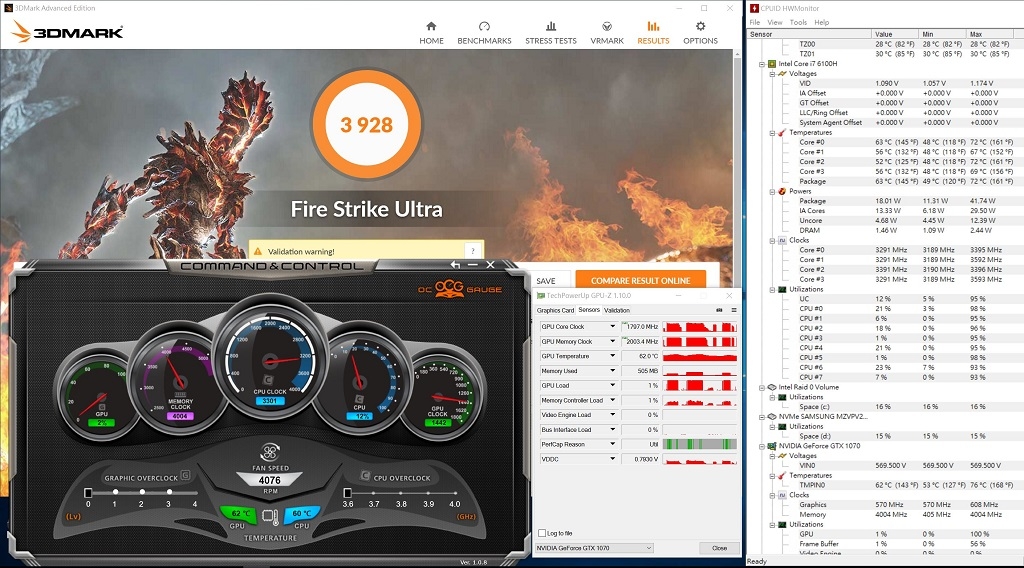Switch to Validation tab in GPU-Z
This screenshot has height=568, width=1024.
pos(616,310)
